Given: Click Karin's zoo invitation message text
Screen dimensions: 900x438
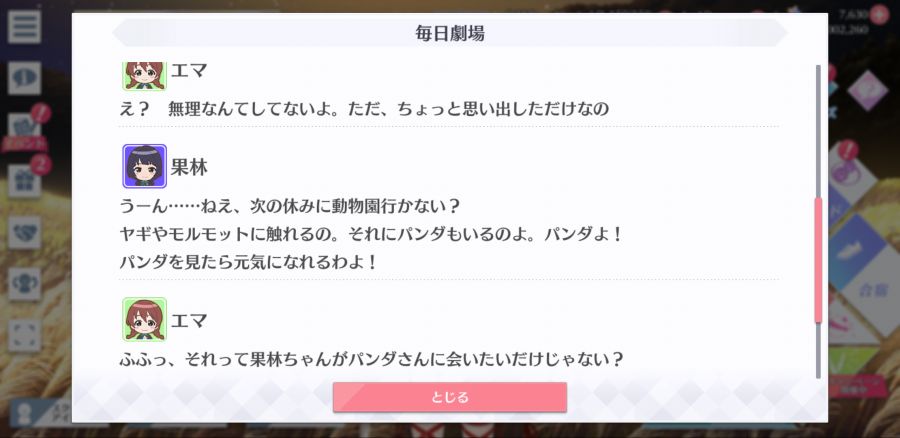Looking at the screenshot, I should tap(371, 234).
